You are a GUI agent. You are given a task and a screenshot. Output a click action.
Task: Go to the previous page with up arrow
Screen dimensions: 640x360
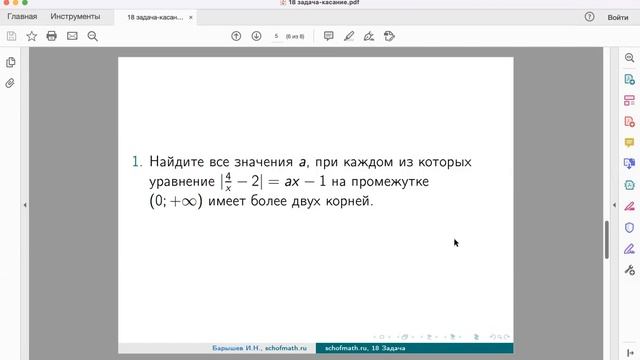tap(236, 36)
